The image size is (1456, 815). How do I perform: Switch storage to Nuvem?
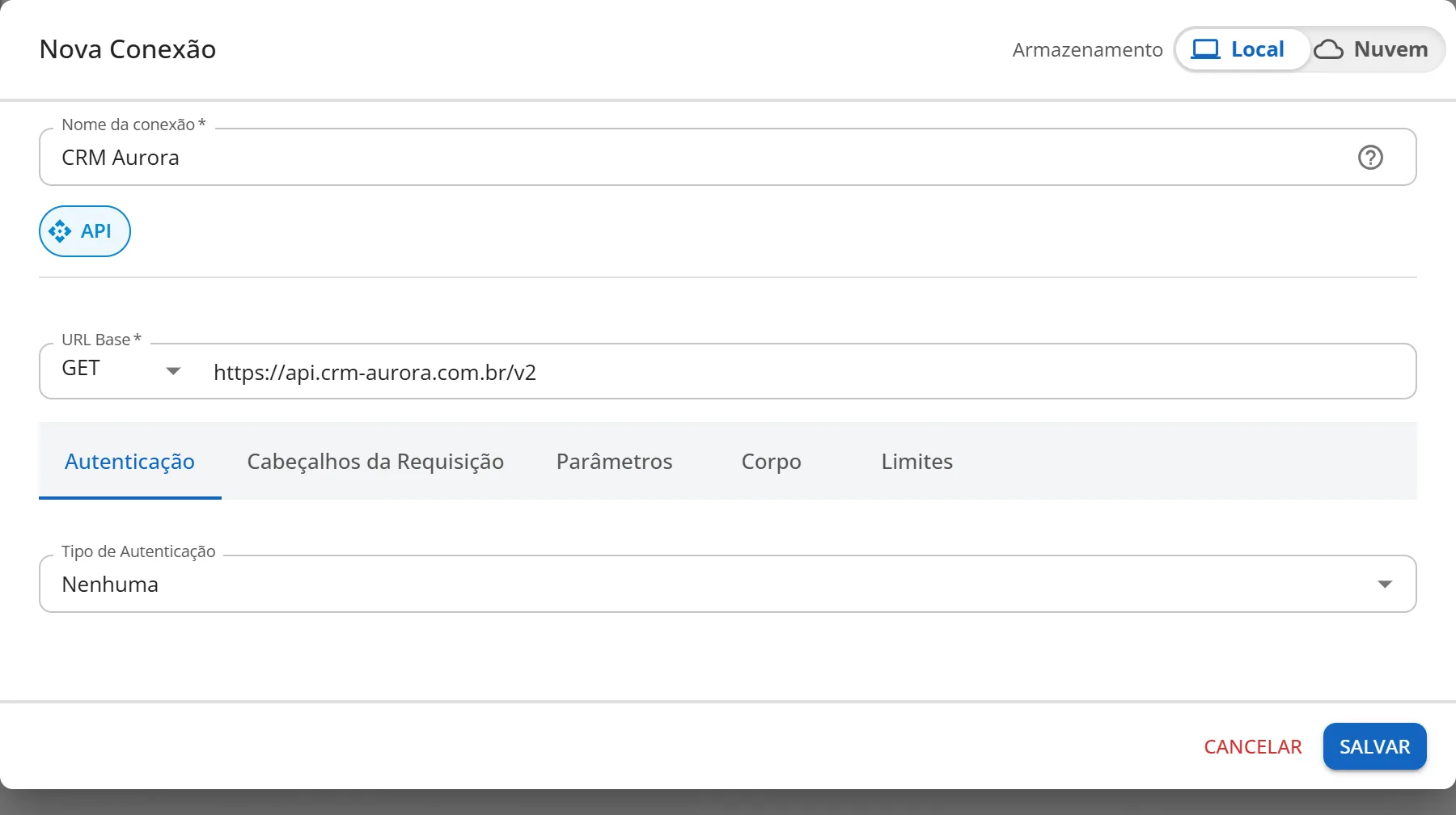[1375, 49]
